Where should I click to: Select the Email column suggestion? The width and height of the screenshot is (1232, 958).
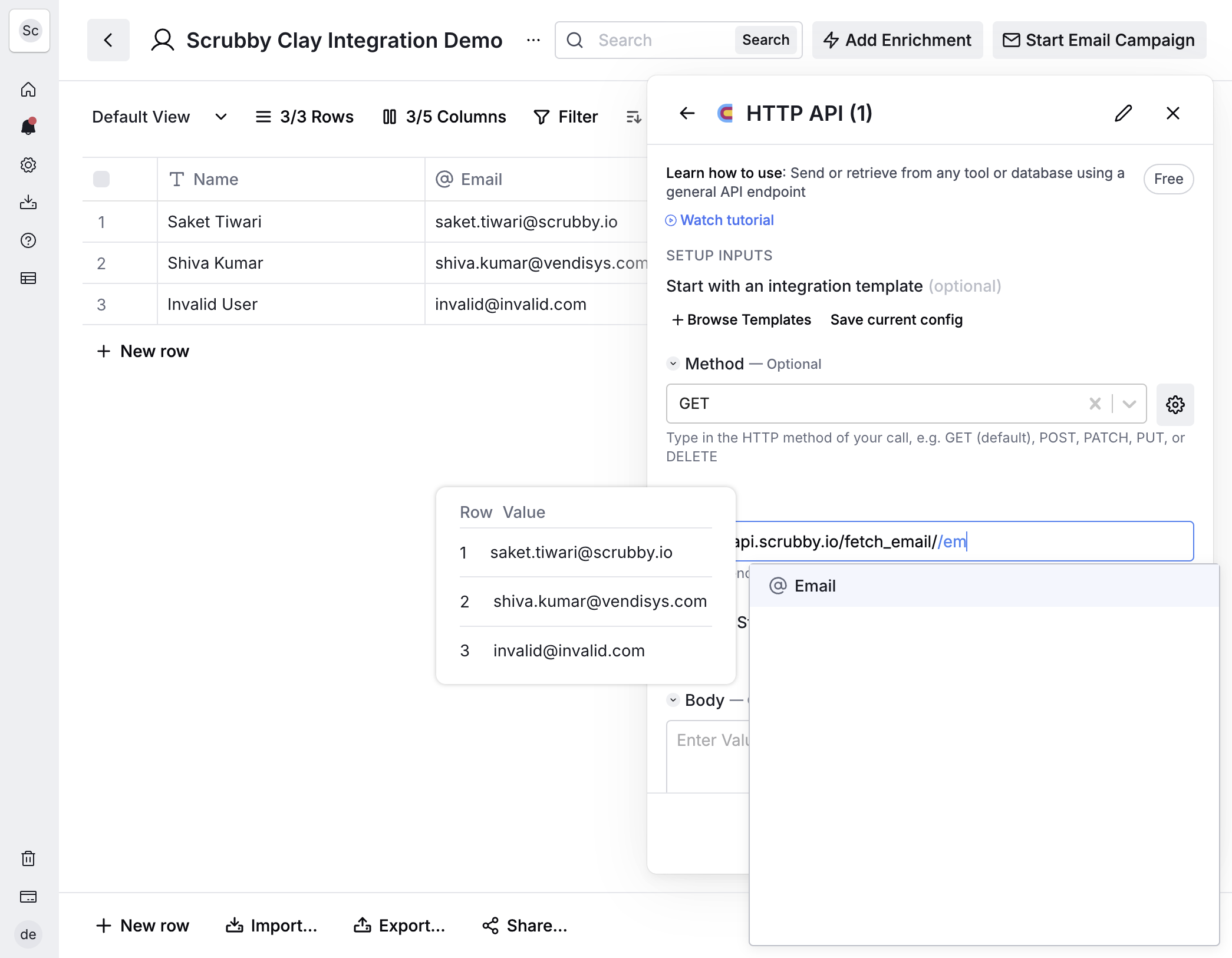click(x=984, y=586)
